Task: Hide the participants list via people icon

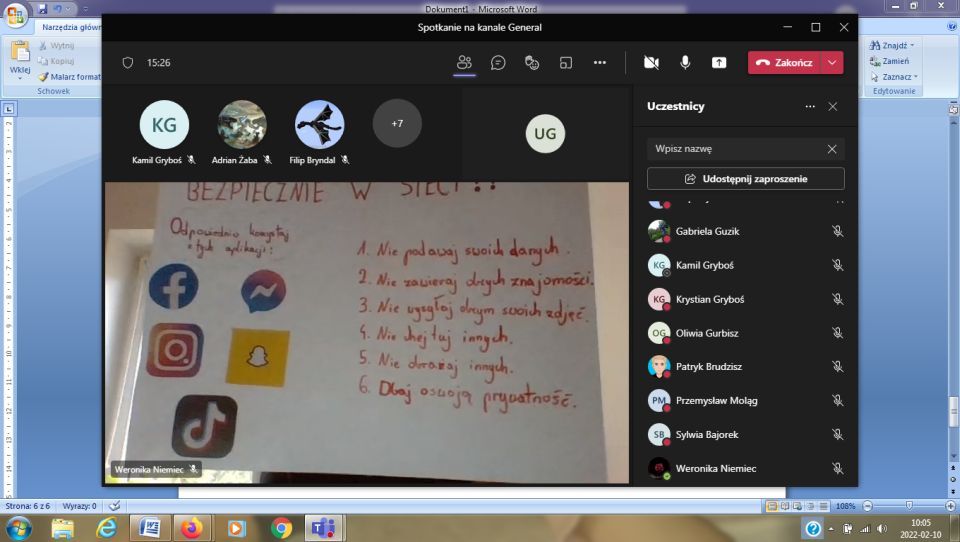Action: point(464,62)
